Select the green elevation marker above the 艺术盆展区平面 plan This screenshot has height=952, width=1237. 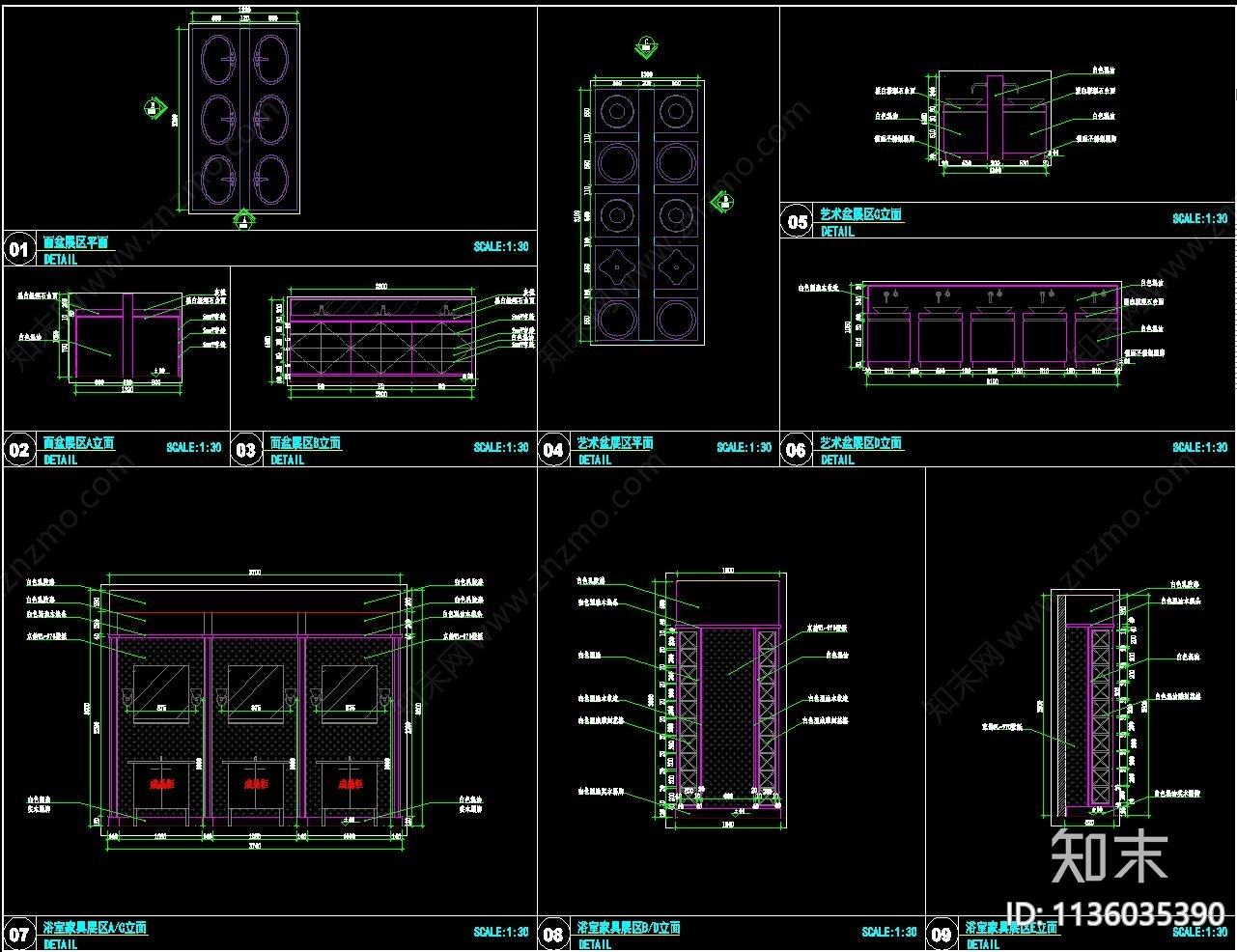[x=646, y=46]
